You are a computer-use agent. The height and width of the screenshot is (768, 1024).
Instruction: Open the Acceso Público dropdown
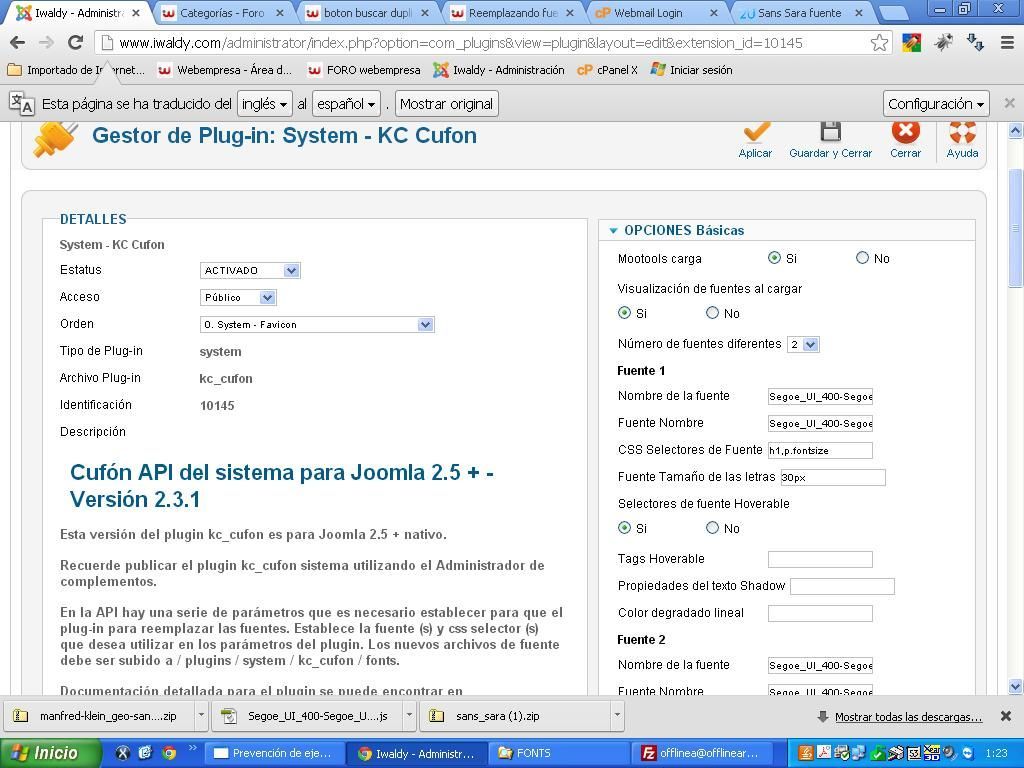(238, 297)
